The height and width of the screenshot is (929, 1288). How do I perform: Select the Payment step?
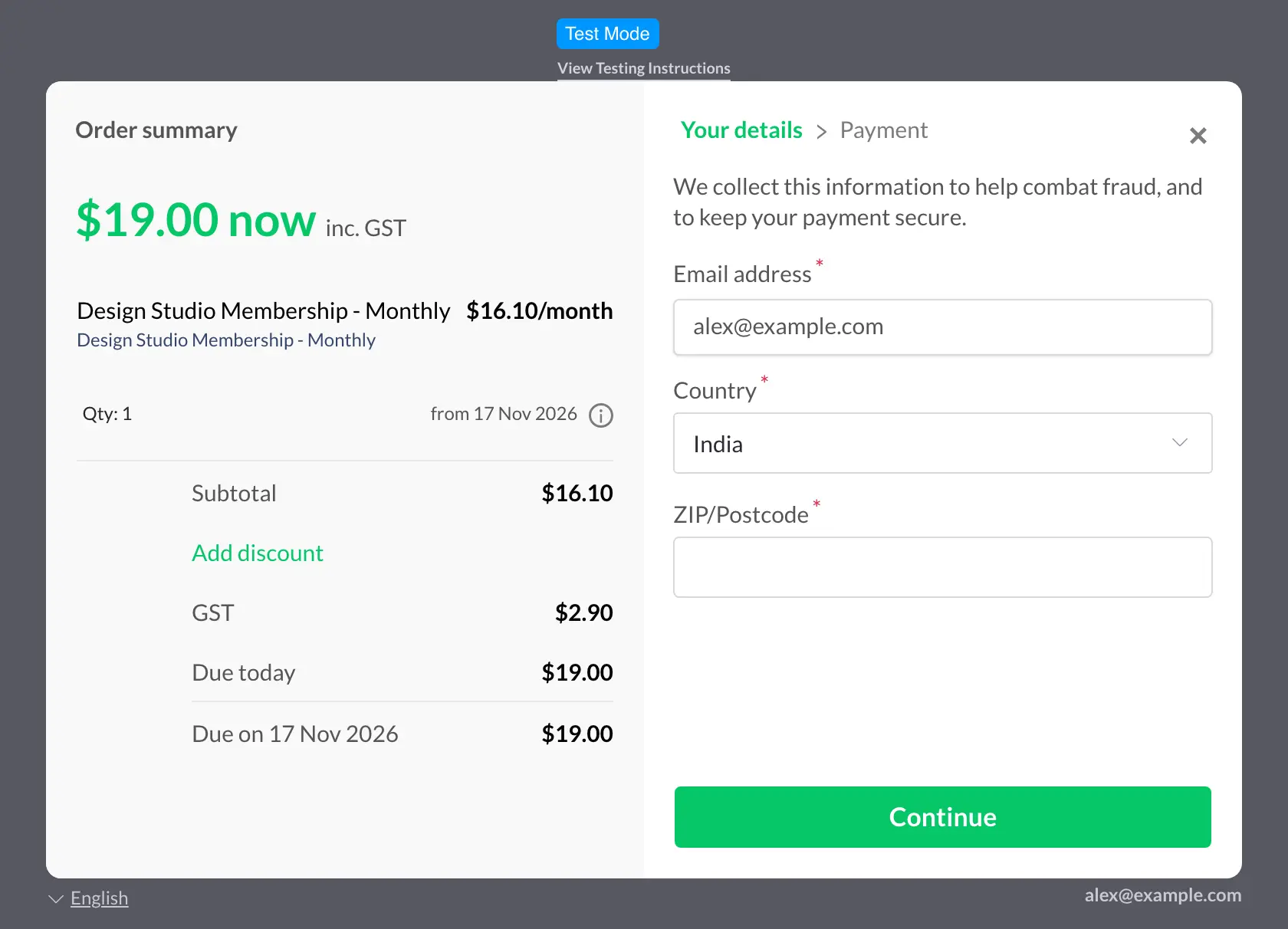(883, 130)
